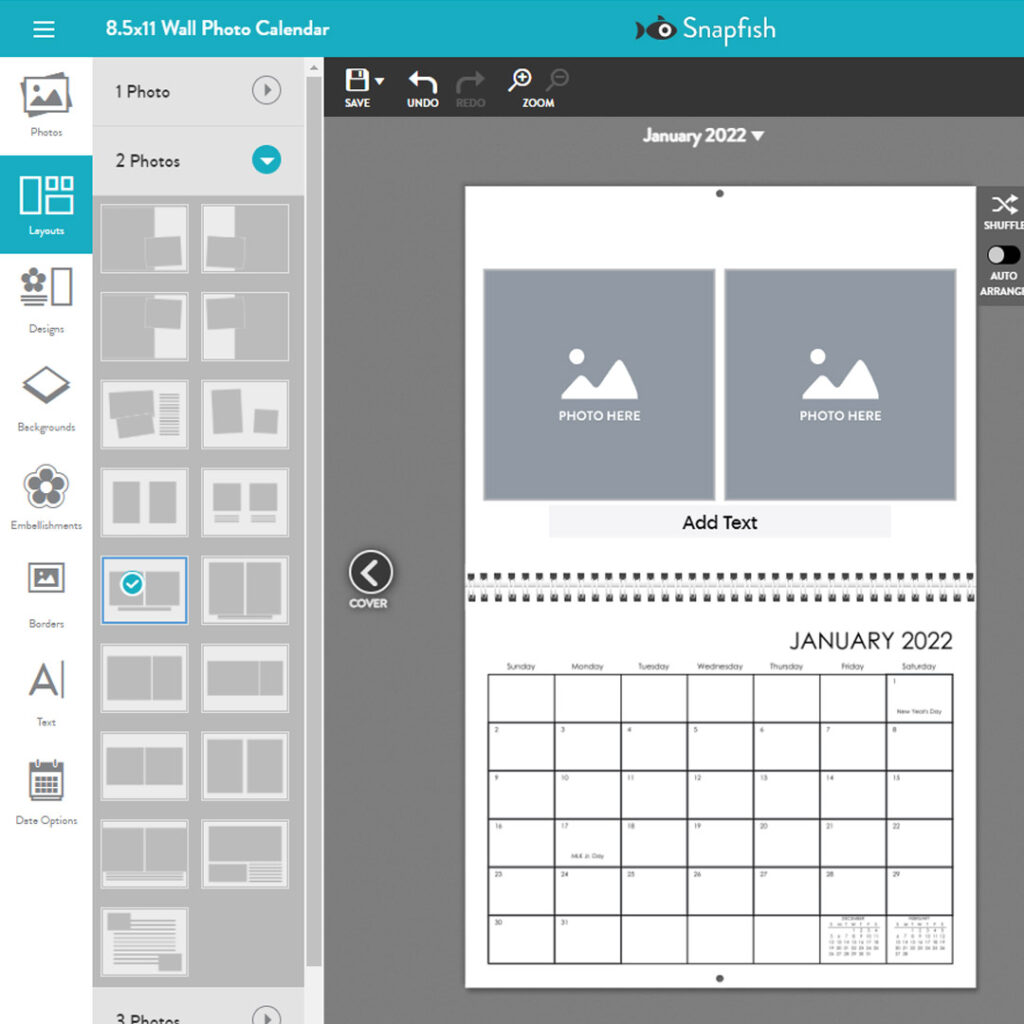Open the January 2022 month dropdown
Image resolution: width=1024 pixels, height=1024 pixels.
click(702, 136)
